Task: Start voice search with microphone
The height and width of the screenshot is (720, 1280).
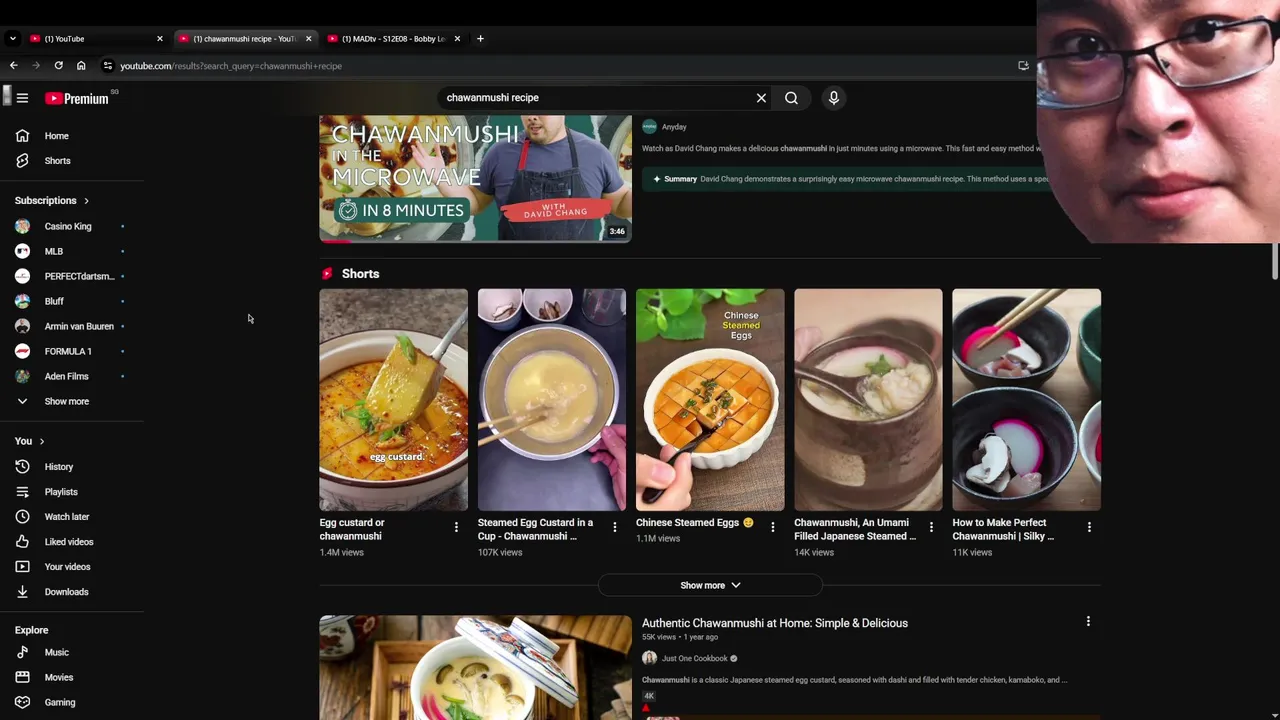Action: pos(833,98)
